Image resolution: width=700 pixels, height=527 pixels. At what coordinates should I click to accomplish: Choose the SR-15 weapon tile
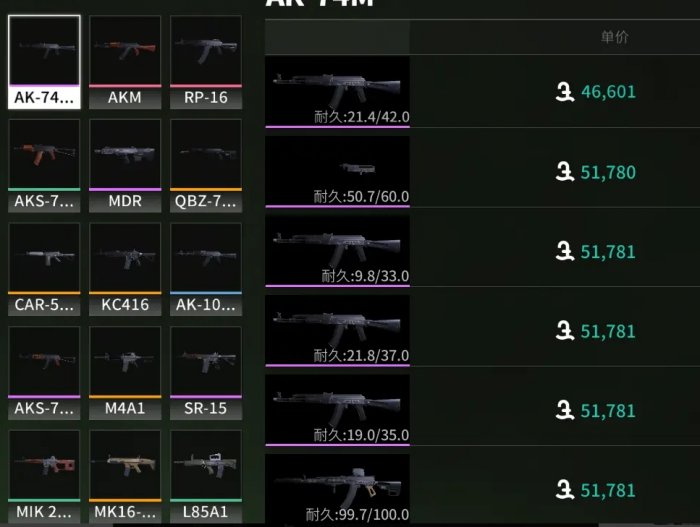click(x=206, y=373)
